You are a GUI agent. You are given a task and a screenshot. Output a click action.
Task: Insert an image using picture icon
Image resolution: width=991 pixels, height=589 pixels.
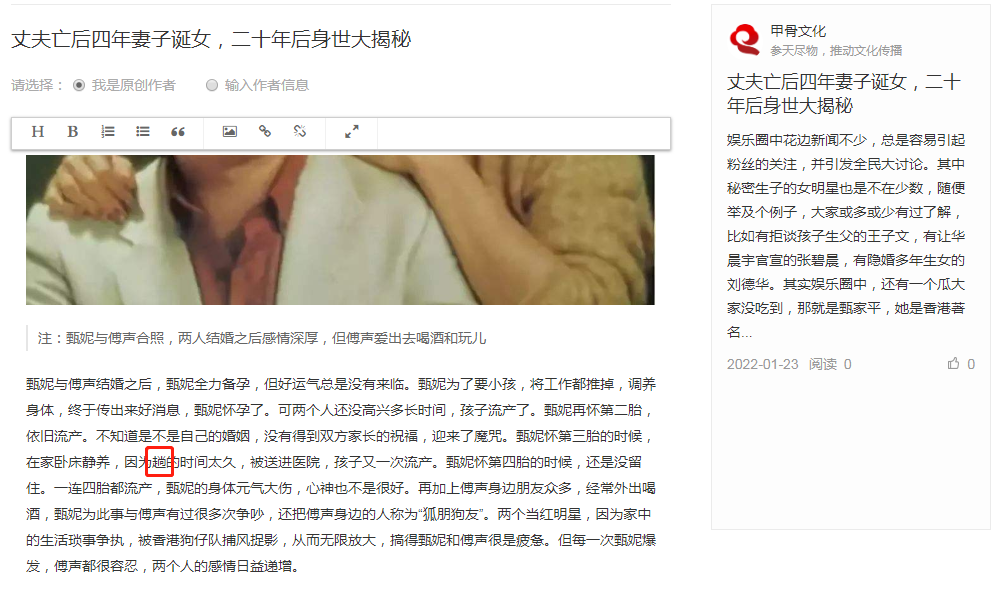click(229, 131)
